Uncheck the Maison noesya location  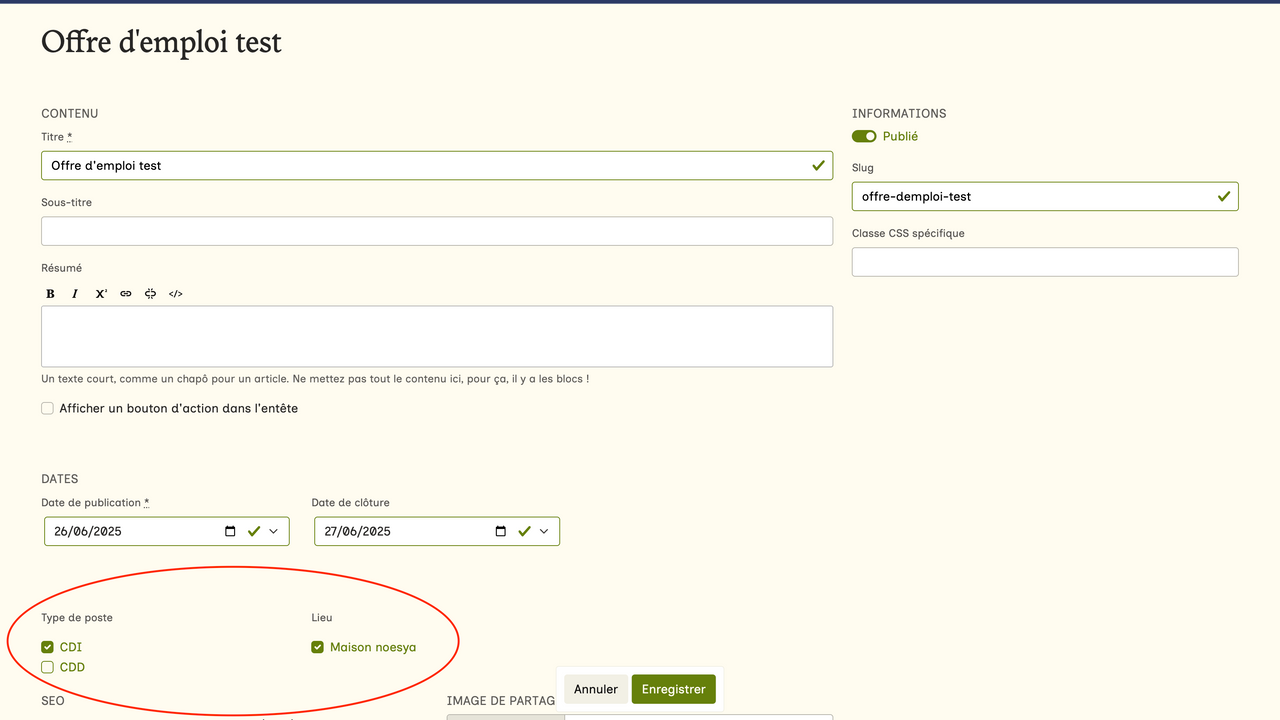[318, 647]
